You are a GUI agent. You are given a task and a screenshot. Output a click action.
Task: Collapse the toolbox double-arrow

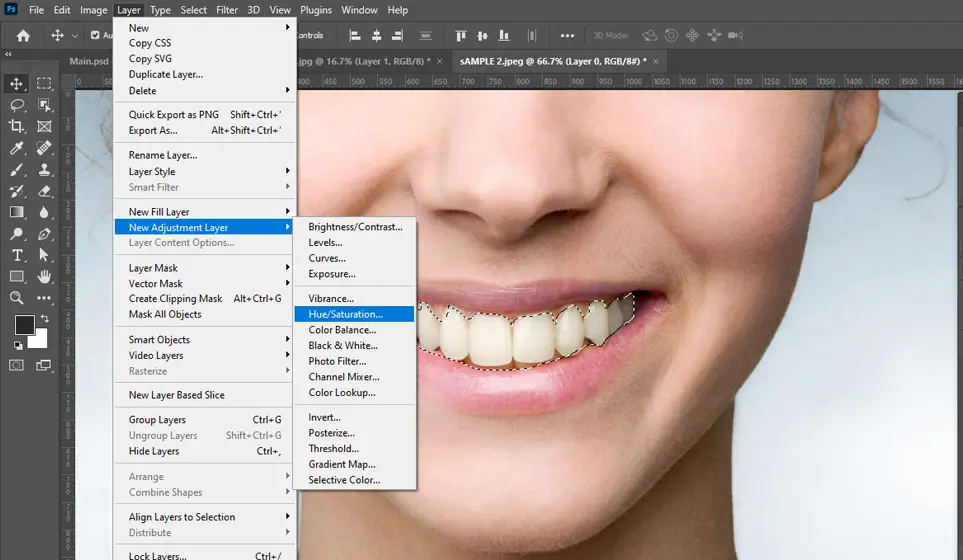[x=8, y=54]
